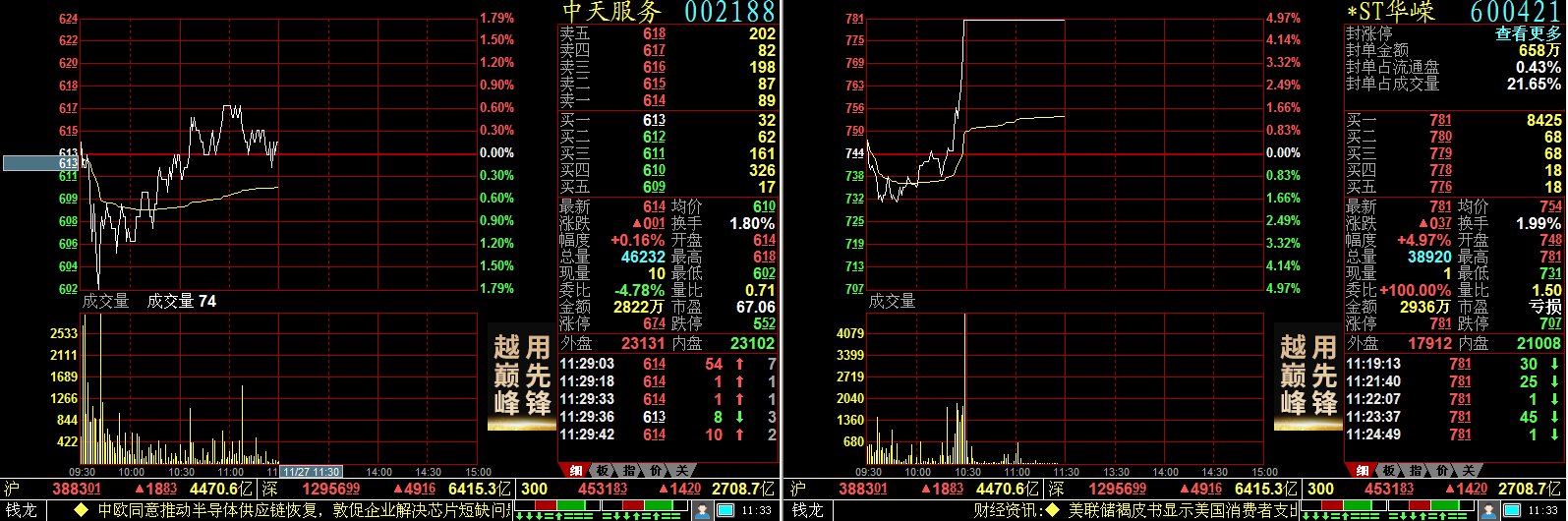
Task: Click the 总量 value 38920
Action: pyautogui.click(x=1430, y=257)
